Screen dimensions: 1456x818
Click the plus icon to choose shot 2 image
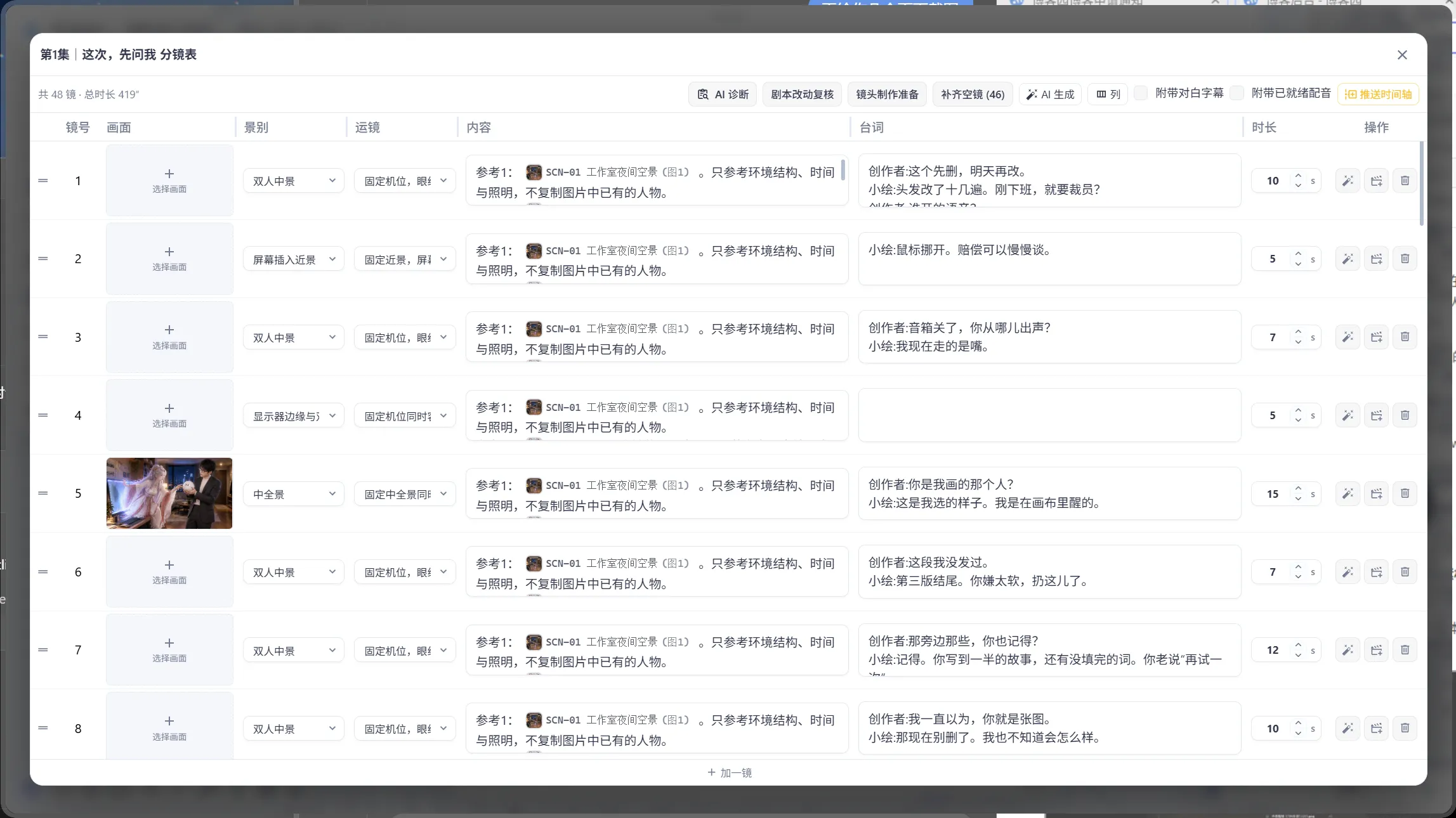pos(169,252)
